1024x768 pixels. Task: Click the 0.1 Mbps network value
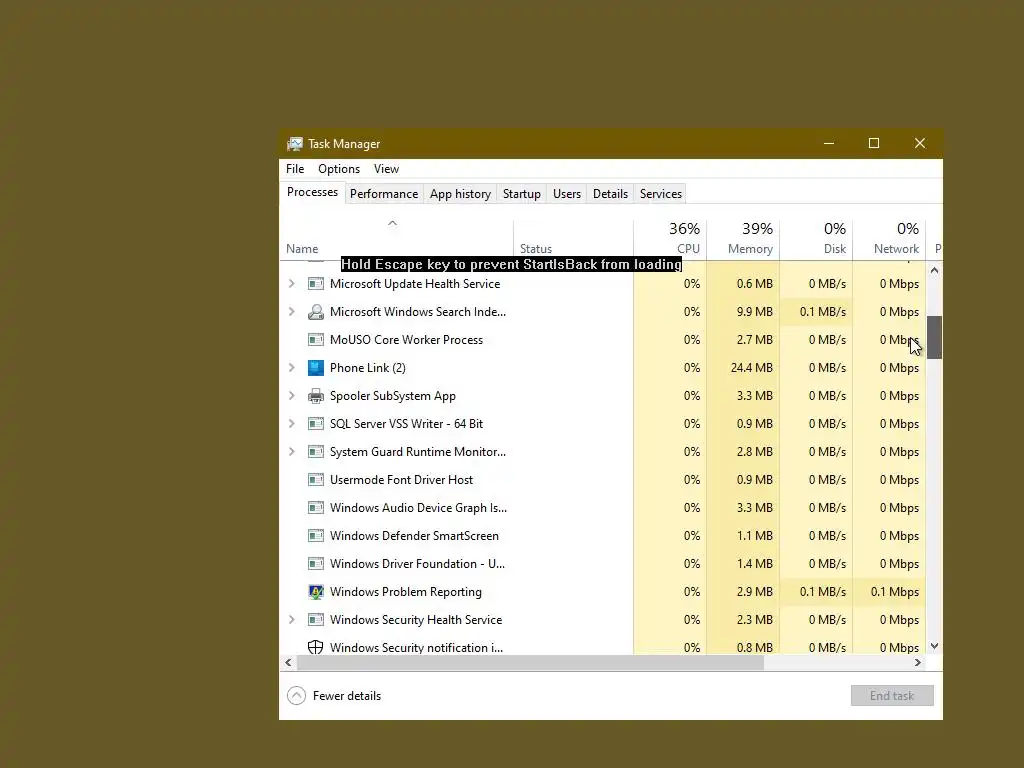click(x=895, y=592)
